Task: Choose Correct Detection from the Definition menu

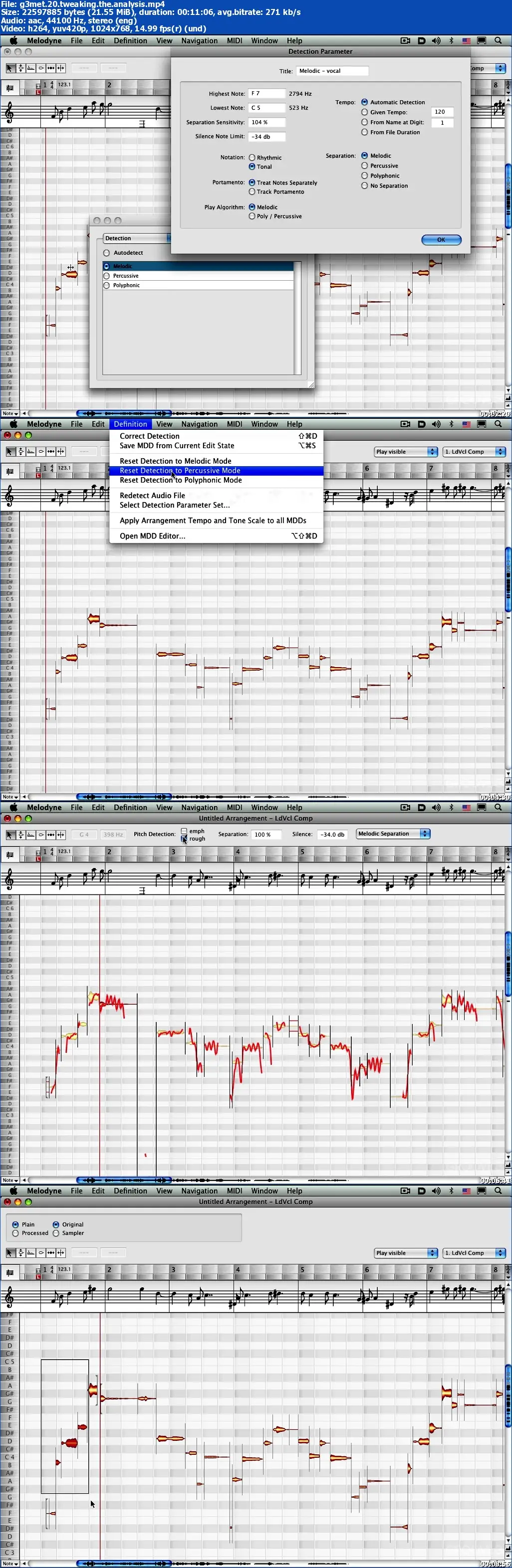Action: (x=149, y=436)
